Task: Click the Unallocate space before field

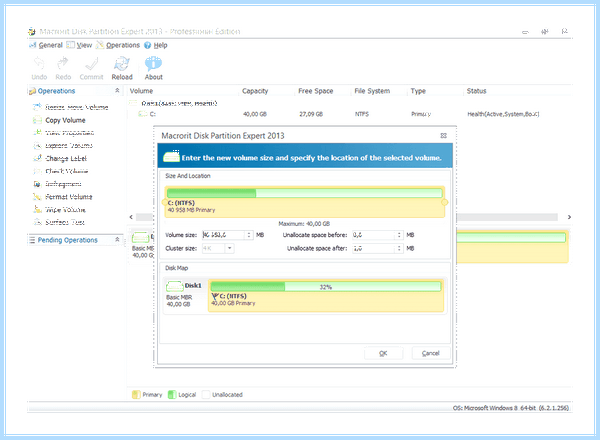Action: [374, 235]
